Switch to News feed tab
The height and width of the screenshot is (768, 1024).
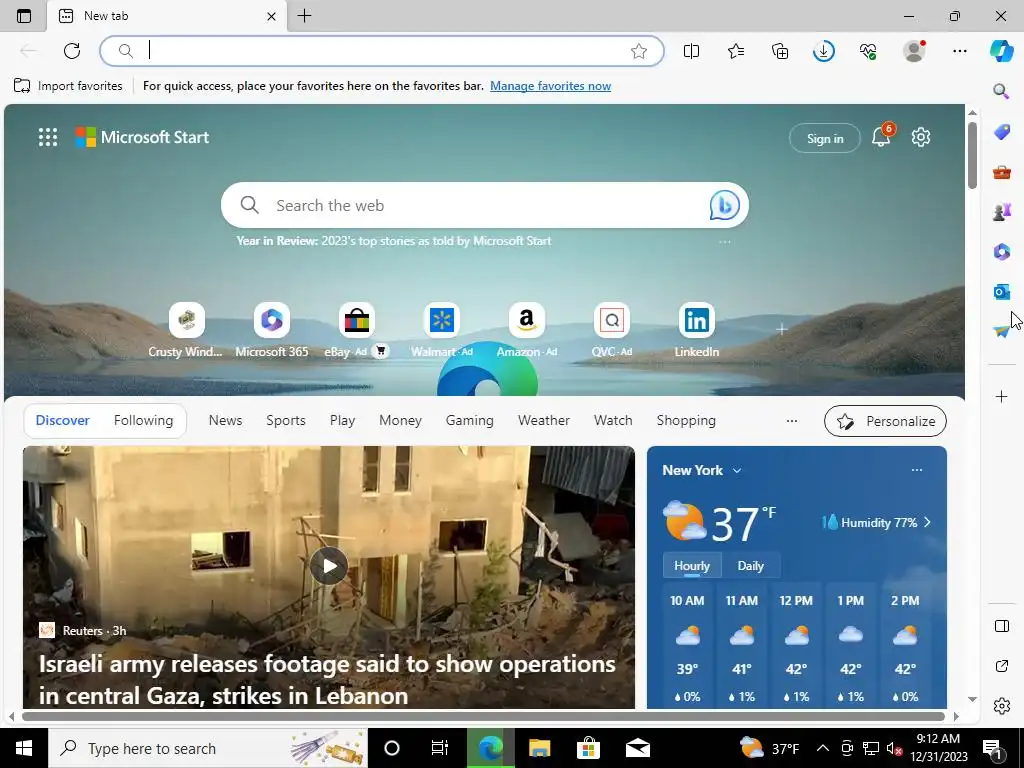225,421
